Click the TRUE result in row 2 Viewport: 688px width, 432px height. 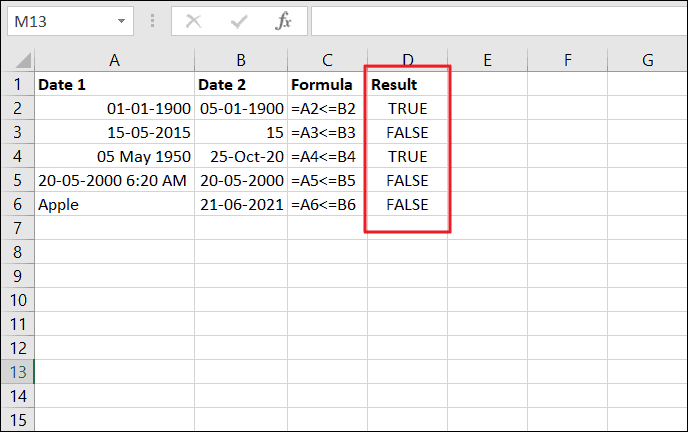click(407, 109)
